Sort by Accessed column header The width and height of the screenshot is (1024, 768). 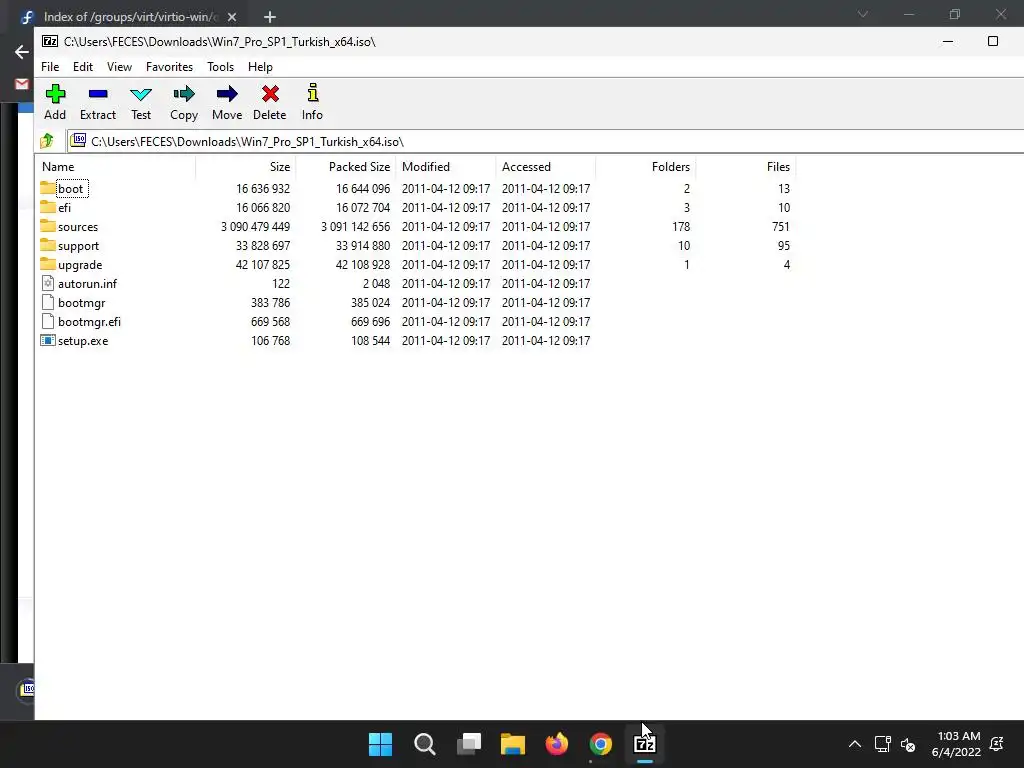tap(545, 167)
